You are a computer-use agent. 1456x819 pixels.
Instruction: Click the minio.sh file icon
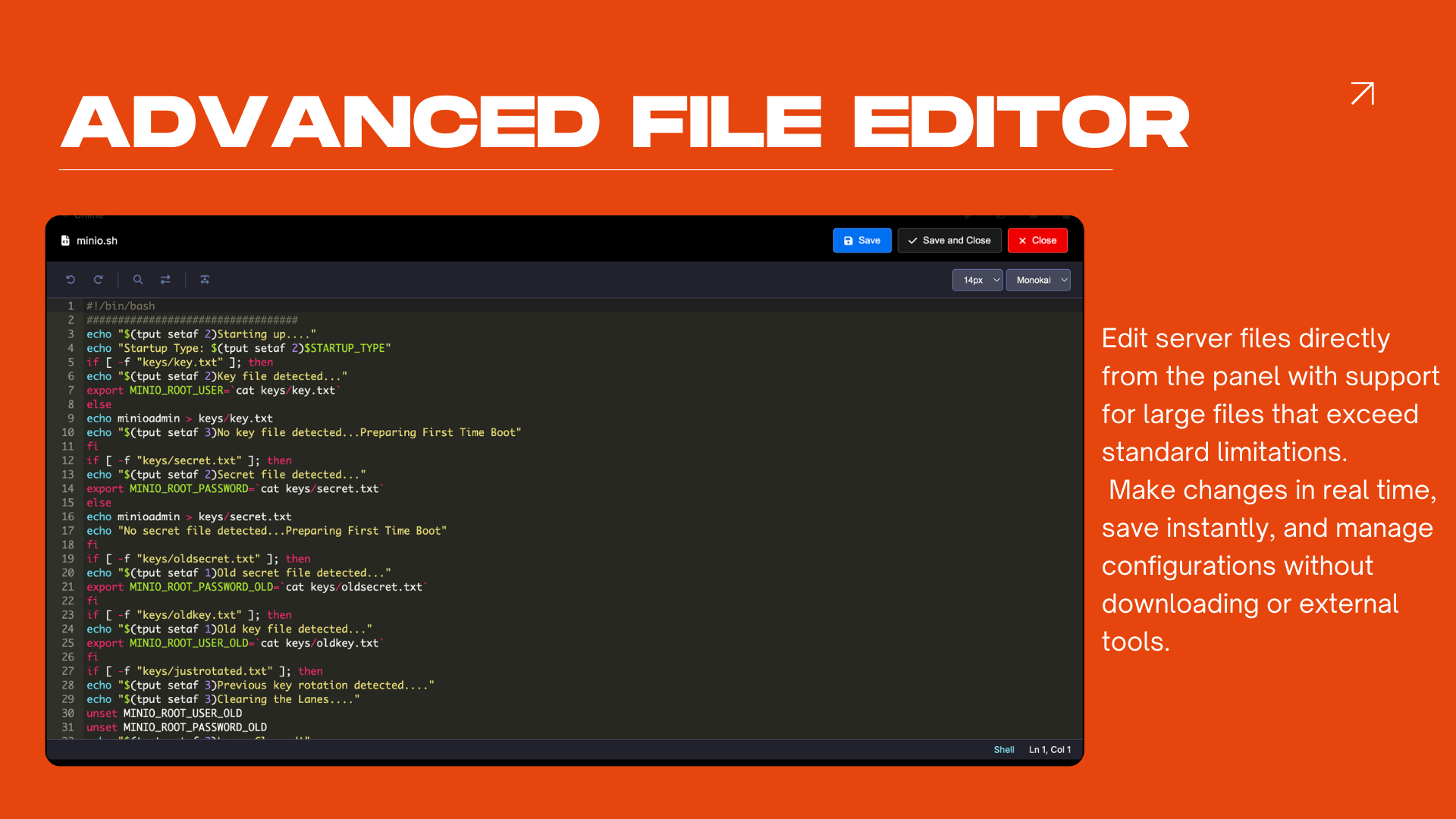pyautogui.click(x=65, y=240)
